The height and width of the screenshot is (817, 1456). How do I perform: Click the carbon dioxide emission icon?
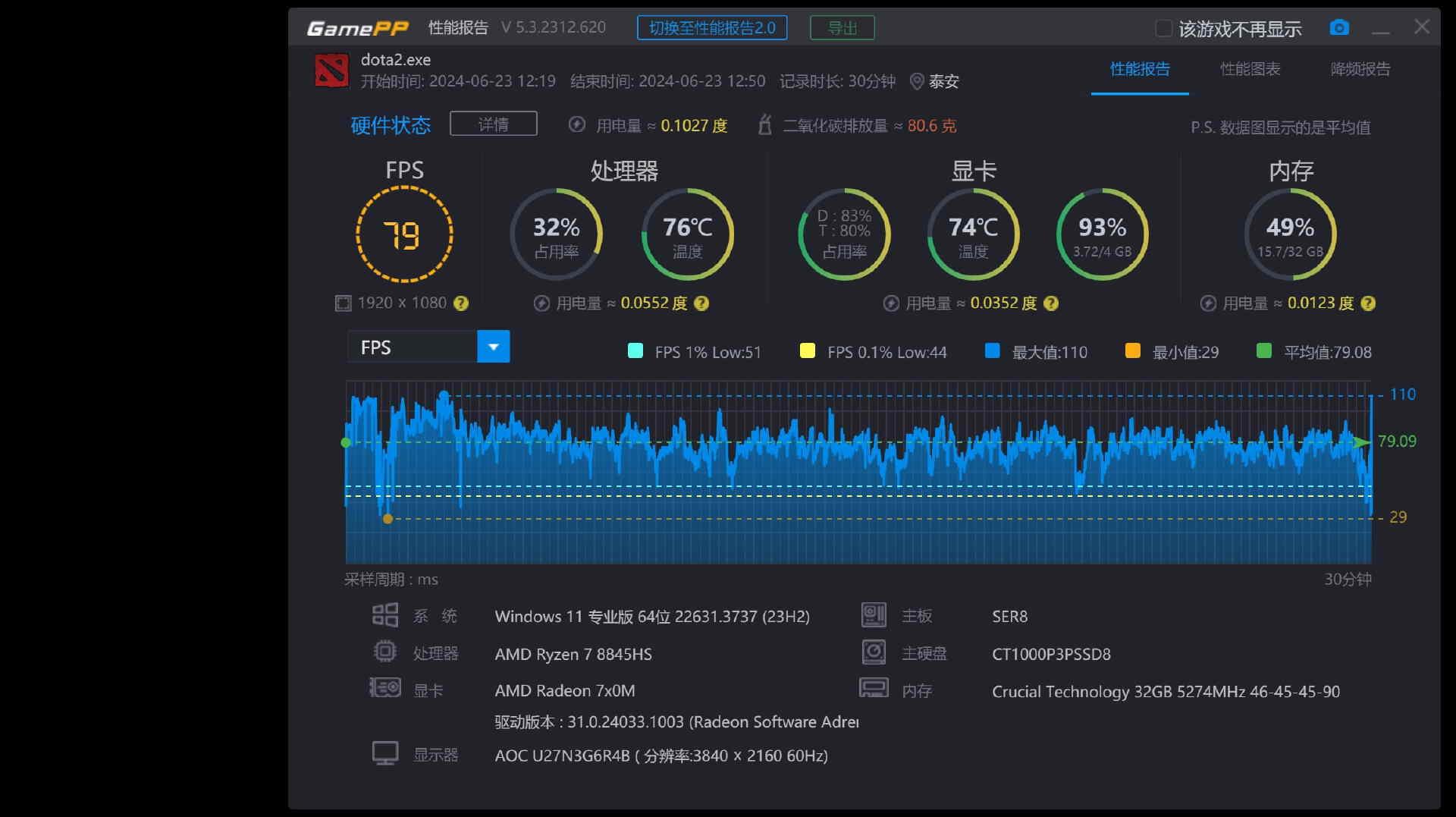pos(764,125)
